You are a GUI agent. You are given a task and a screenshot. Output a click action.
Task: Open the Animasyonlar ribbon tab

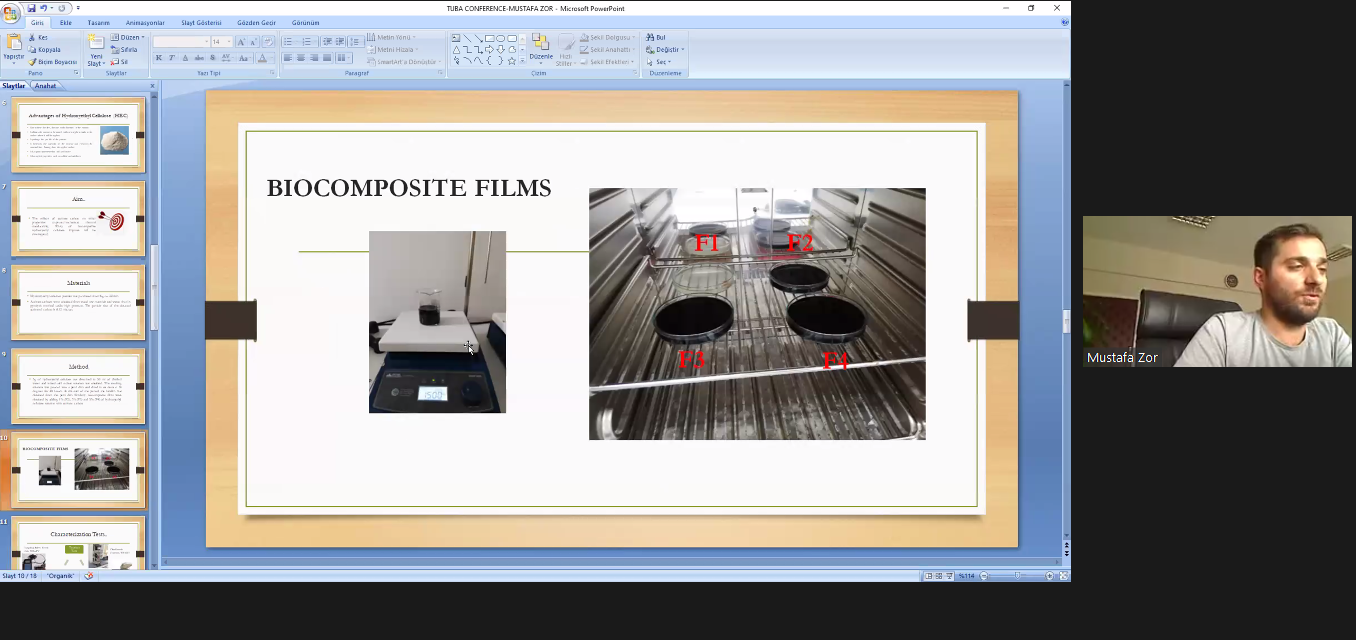tap(145, 22)
